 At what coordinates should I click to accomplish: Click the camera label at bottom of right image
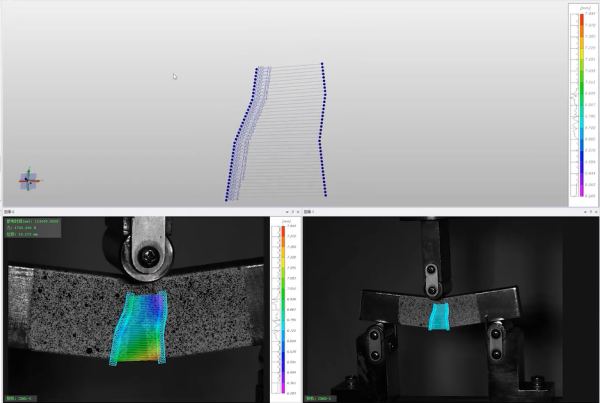click(x=318, y=398)
